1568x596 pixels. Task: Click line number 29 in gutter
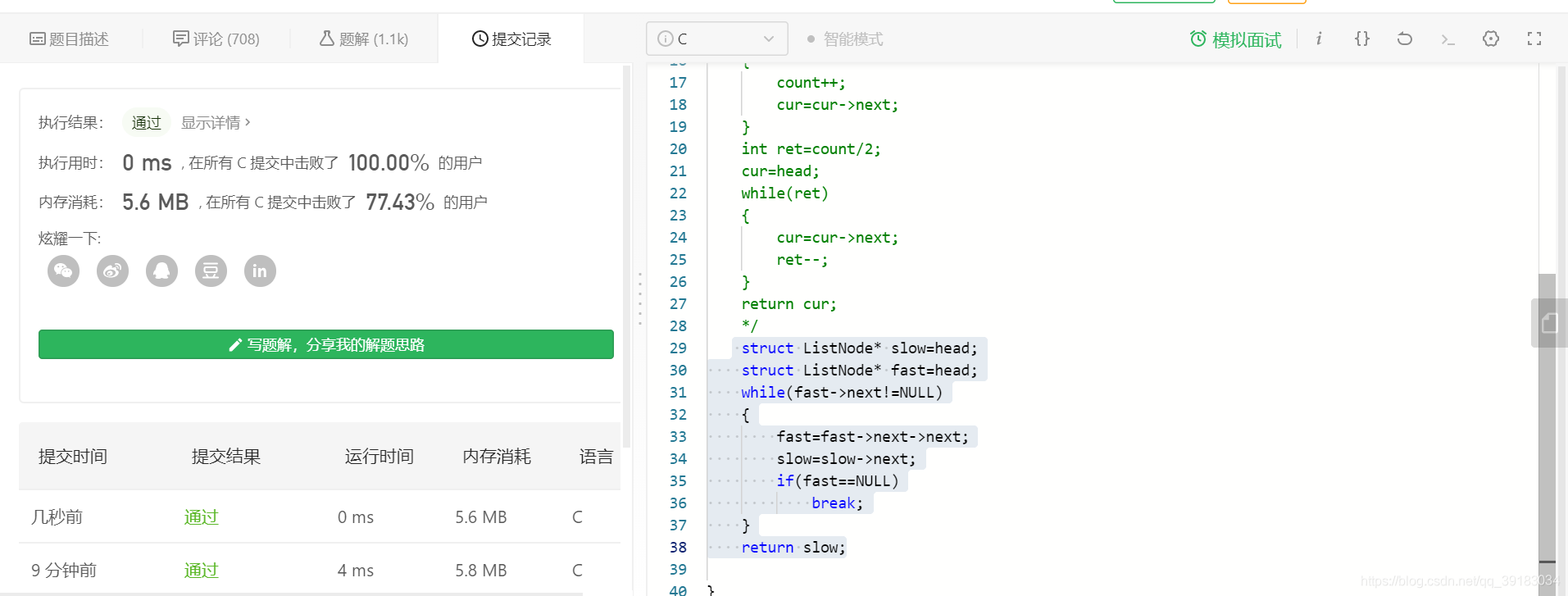pyautogui.click(x=678, y=348)
